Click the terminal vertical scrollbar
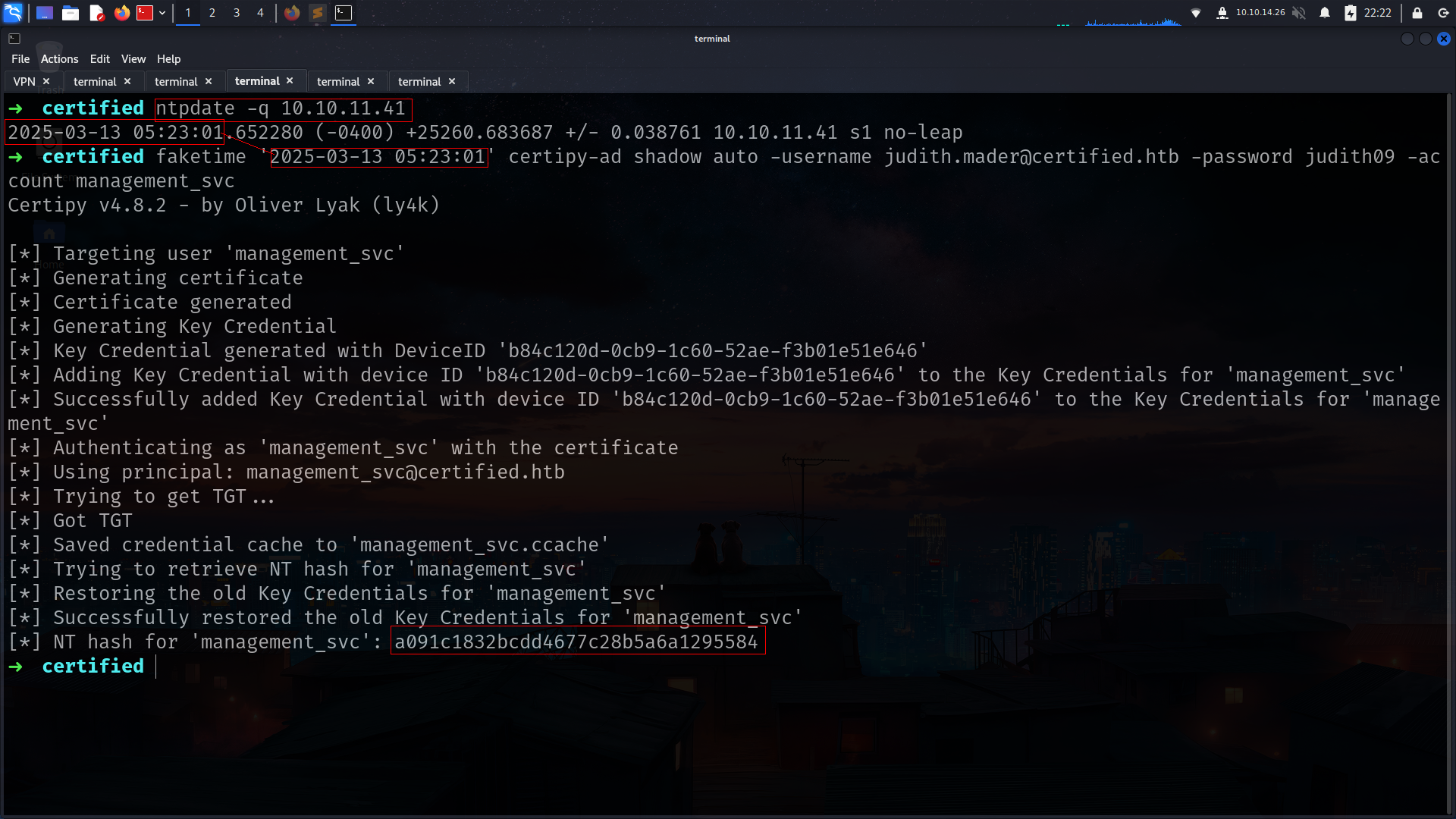This screenshot has height=819, width=1456. (1449, 455)
